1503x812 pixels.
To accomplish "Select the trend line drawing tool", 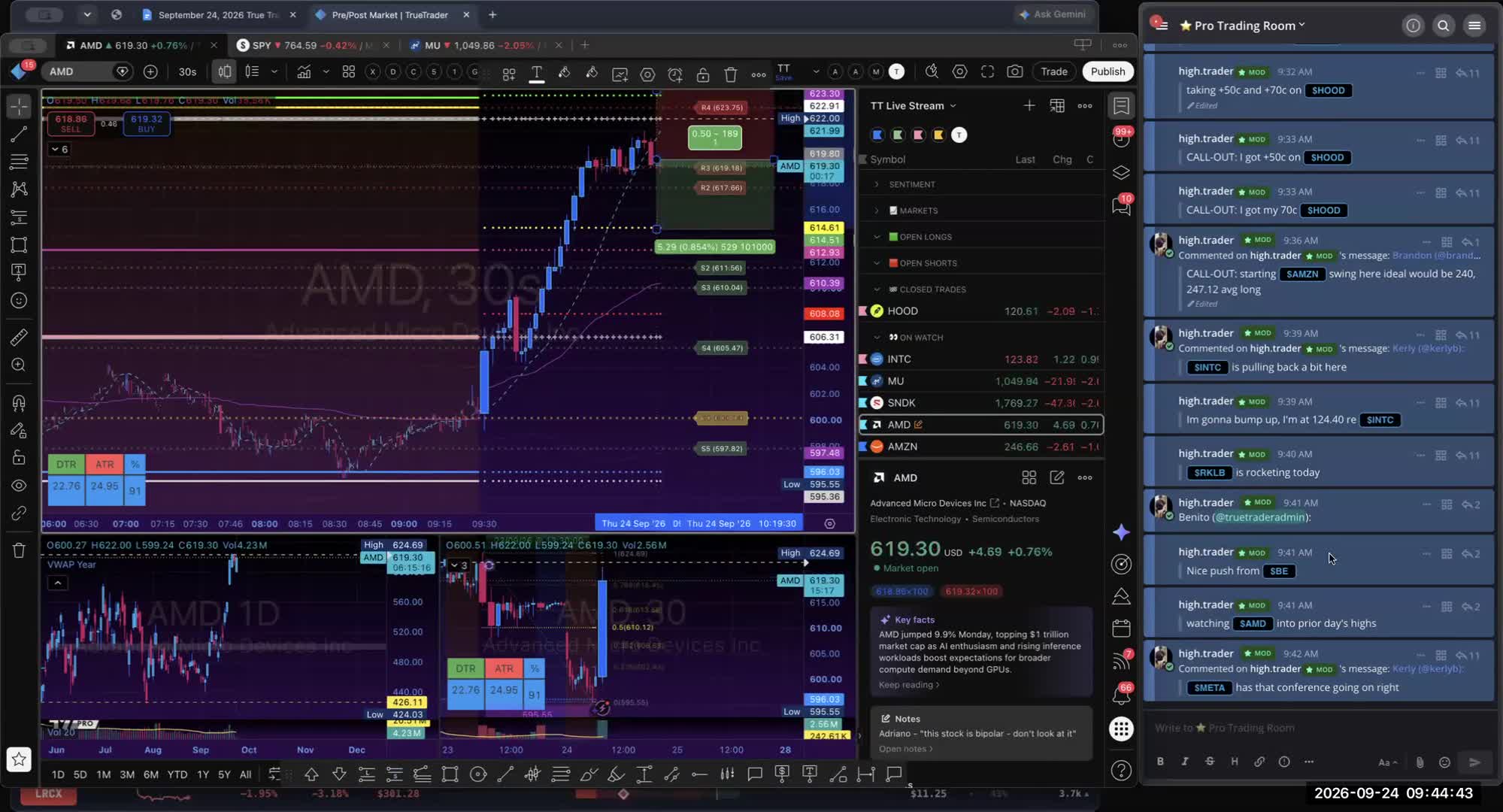I will (19, 135).
